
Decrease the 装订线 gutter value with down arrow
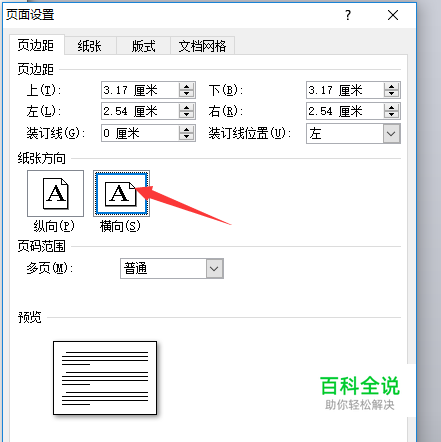point(186,137)
